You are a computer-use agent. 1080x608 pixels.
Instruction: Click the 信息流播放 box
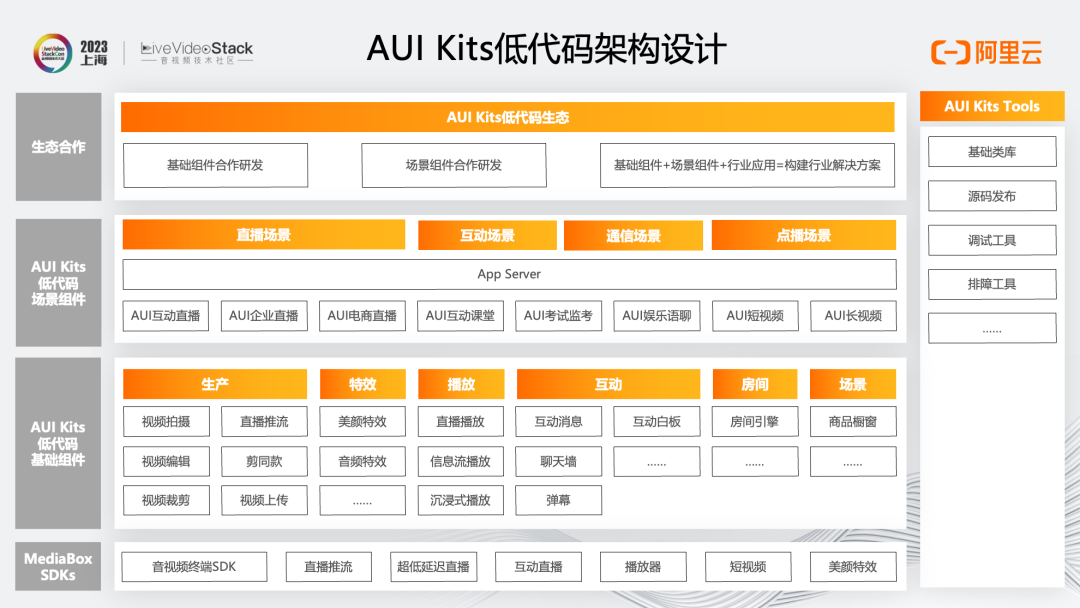(461, 461)
